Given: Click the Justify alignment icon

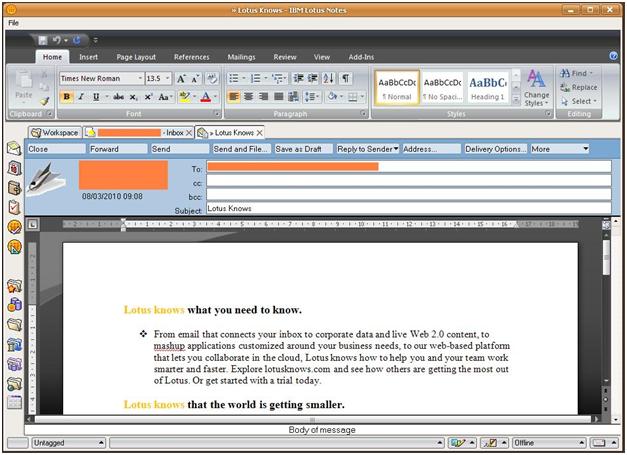Looking at the screenshot, I should pyautogui.click(x=278, y=96).
